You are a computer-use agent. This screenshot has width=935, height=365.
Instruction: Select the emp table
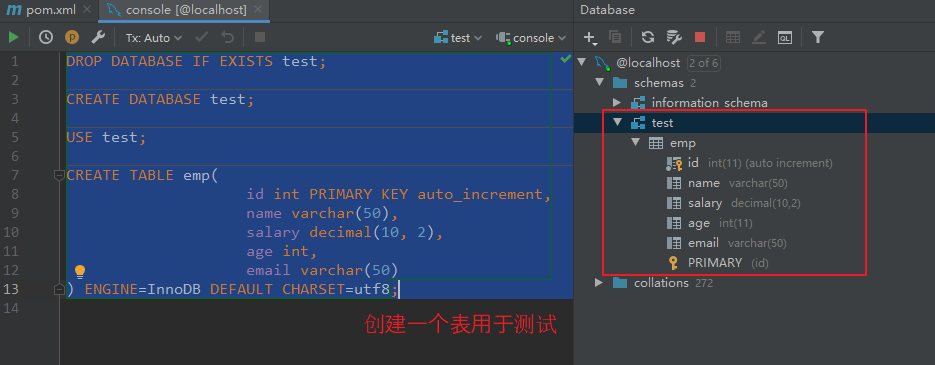[x=683, y=143]
